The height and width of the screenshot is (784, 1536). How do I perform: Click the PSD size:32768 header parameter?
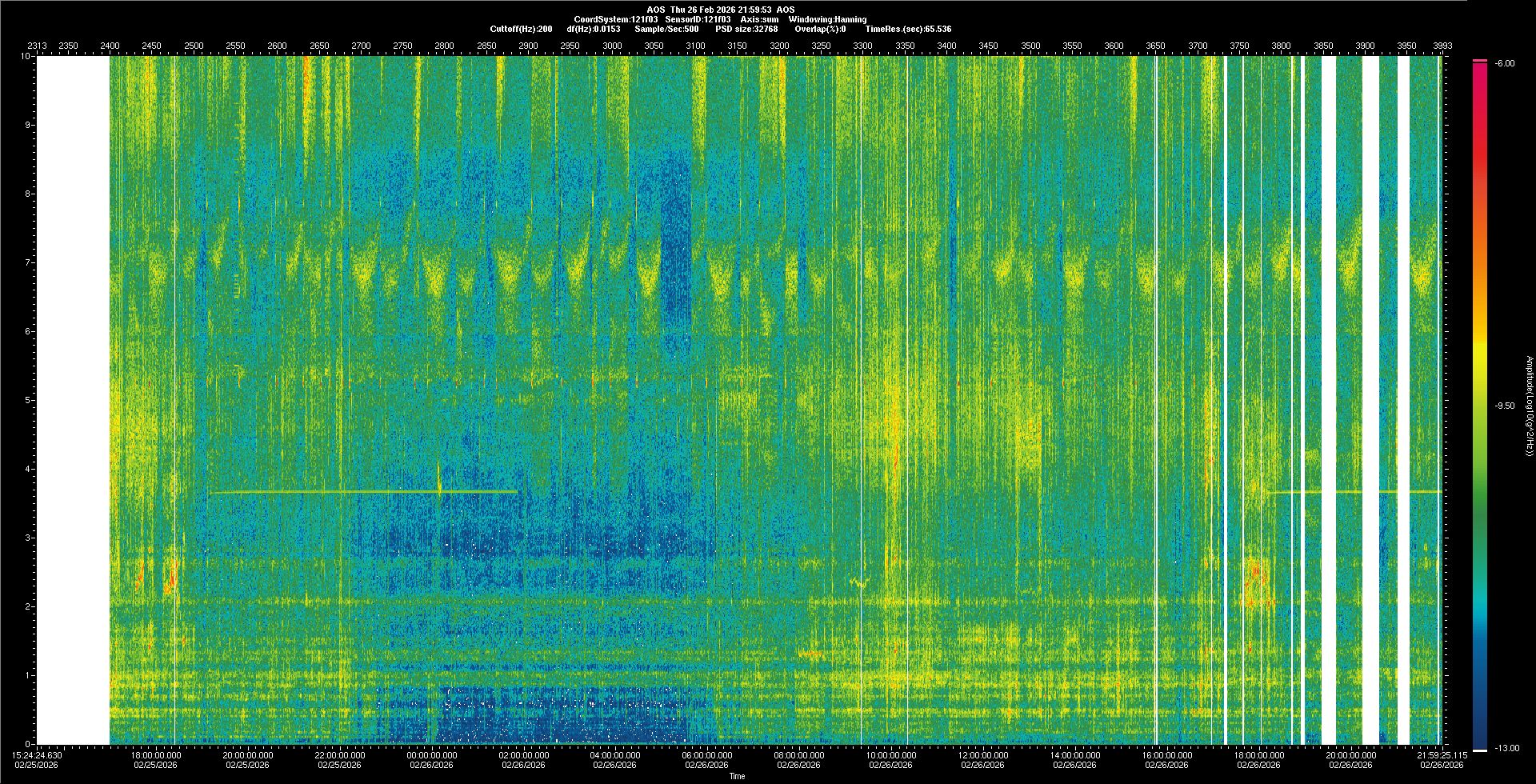click(746, 29)
